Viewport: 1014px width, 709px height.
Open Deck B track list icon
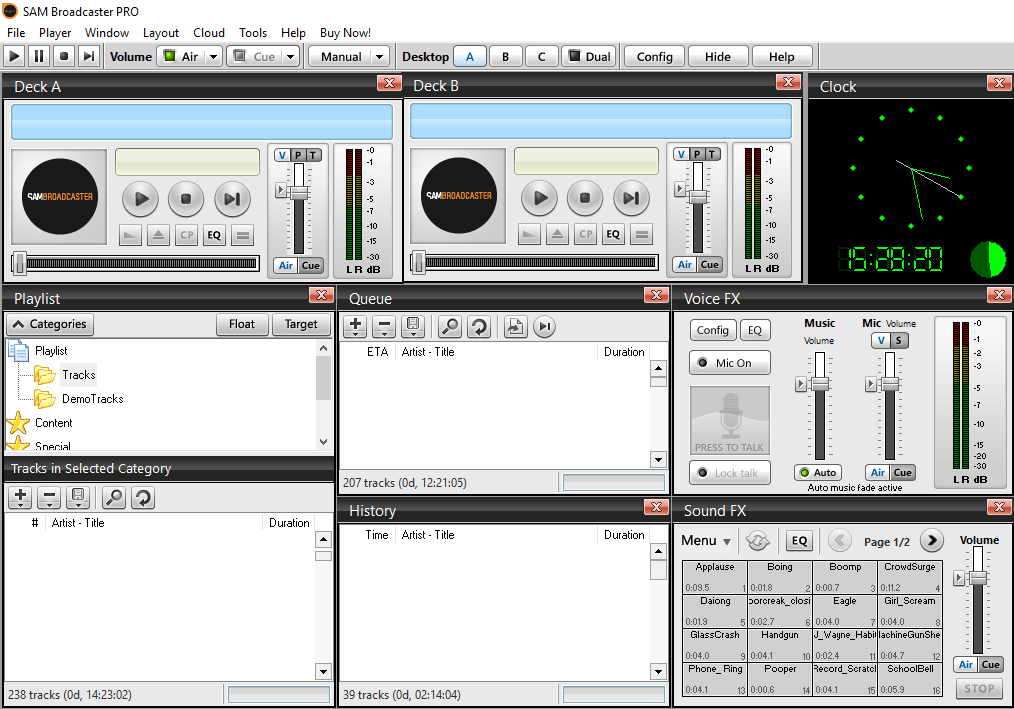coord(642,234)
